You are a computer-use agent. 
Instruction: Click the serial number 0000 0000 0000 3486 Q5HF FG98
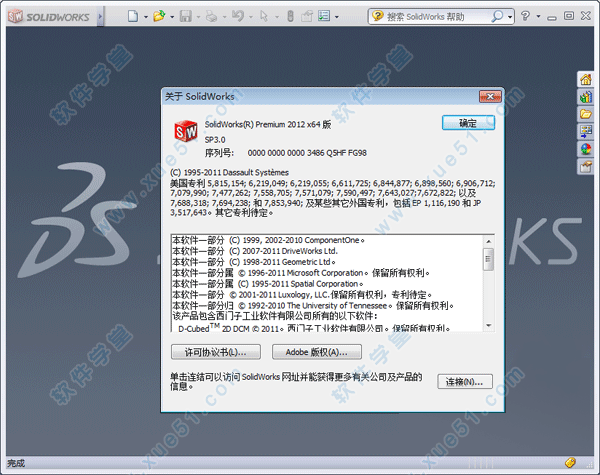tap(307, 153)
